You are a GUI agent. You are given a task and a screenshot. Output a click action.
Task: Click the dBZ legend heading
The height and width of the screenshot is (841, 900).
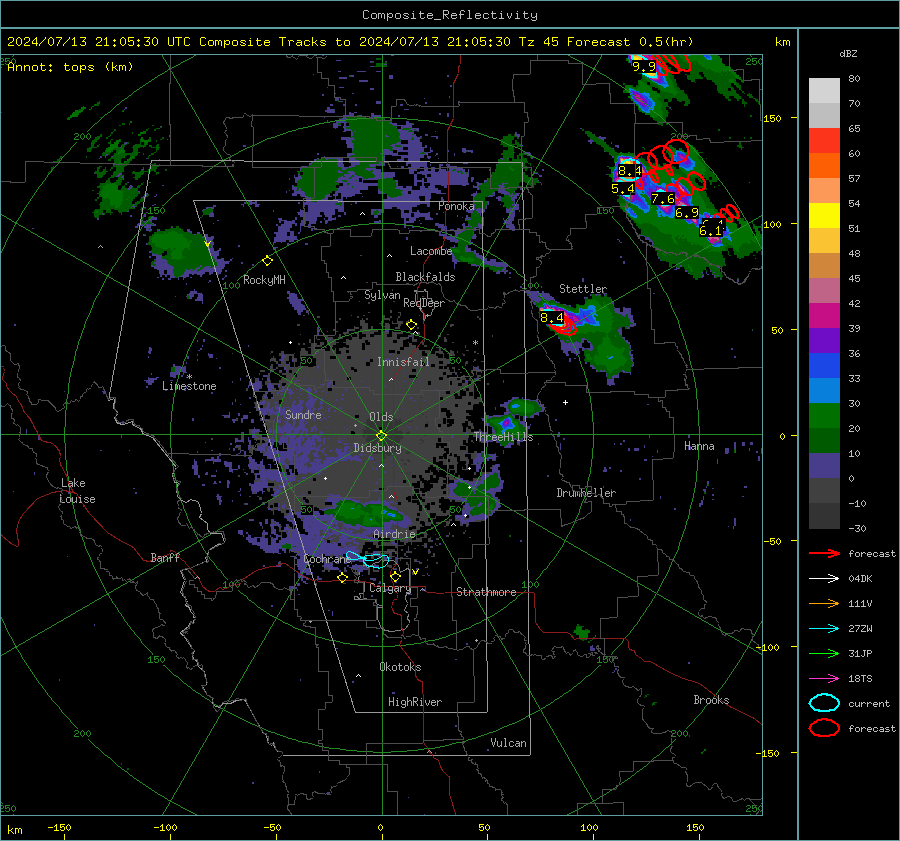tap(848, 54)
